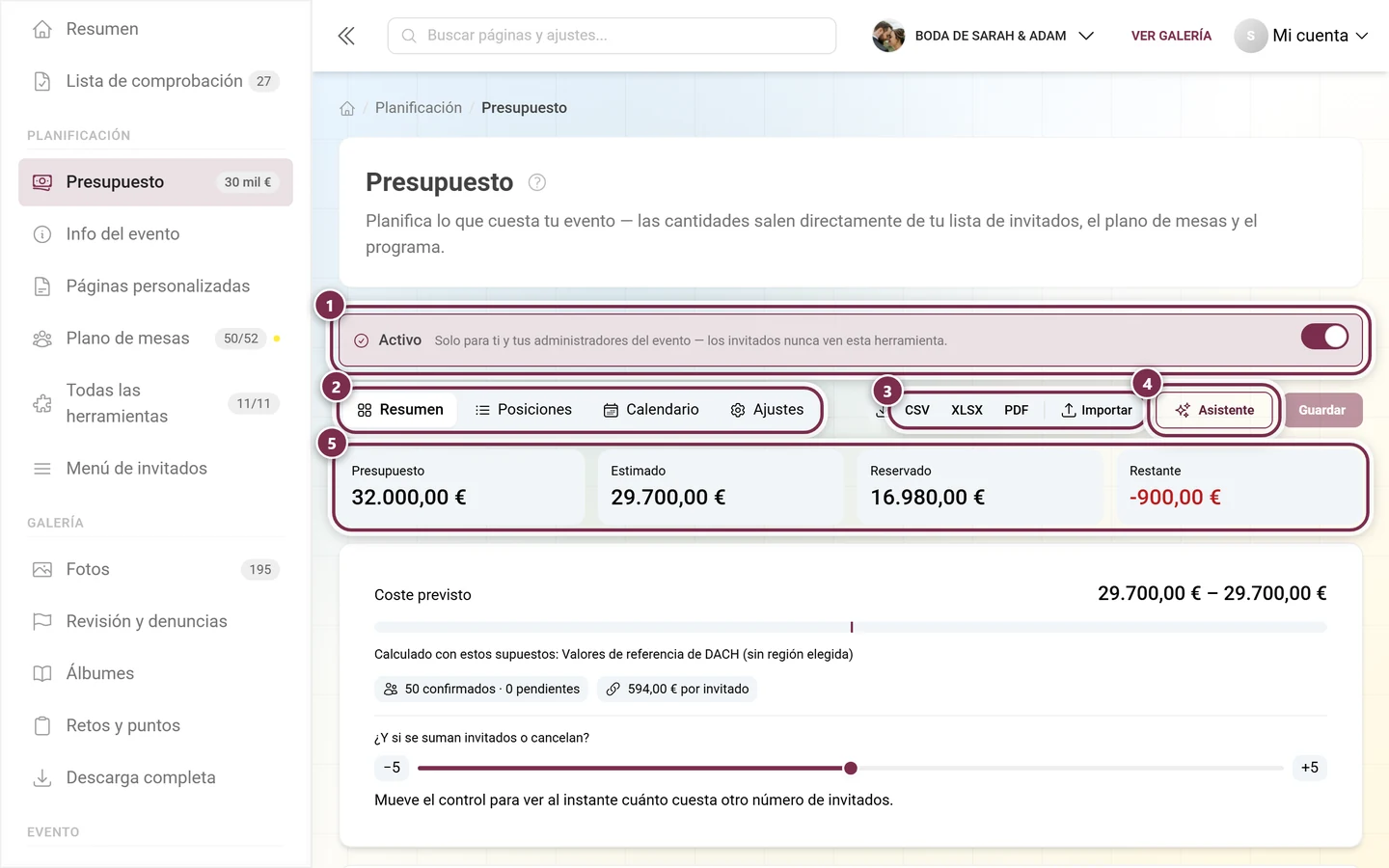Image resolution: width=1389 pixels, height=868 pixels.
Task: Expand the Boda de Sarah & Adam dropdown
Action: [x=1086, y=36]
